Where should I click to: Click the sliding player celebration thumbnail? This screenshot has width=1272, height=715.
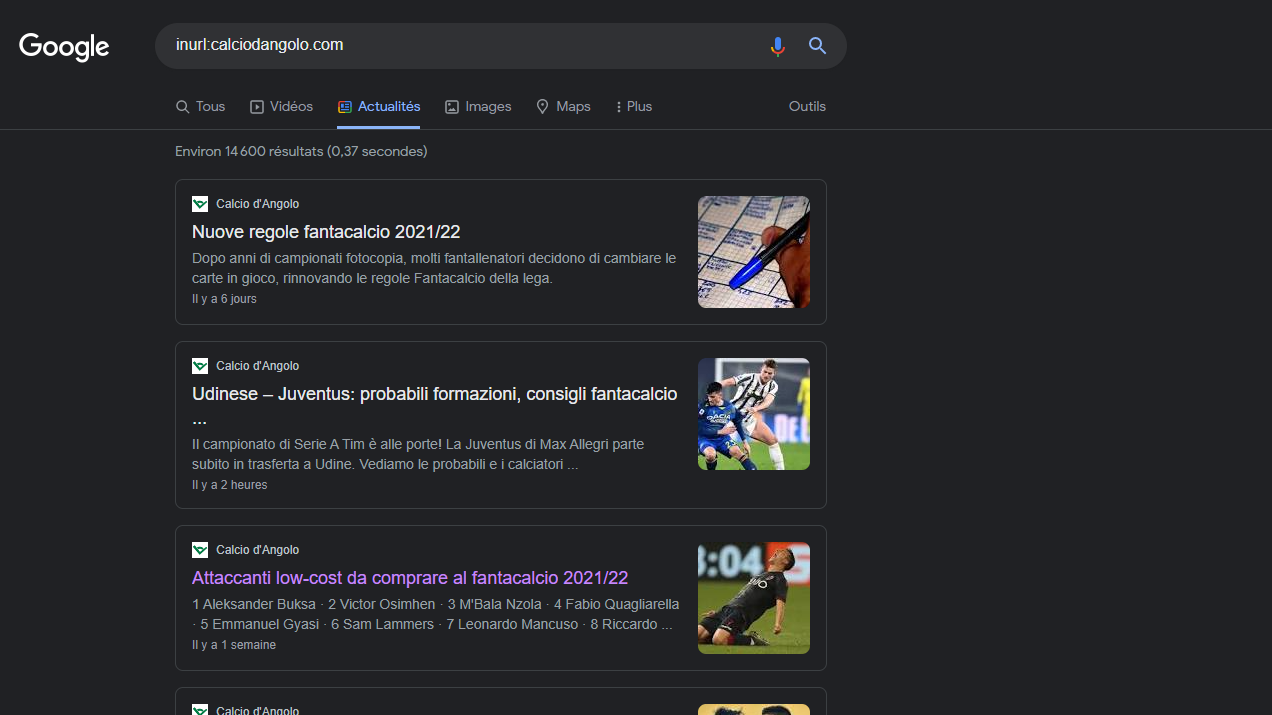pos(753,598)
